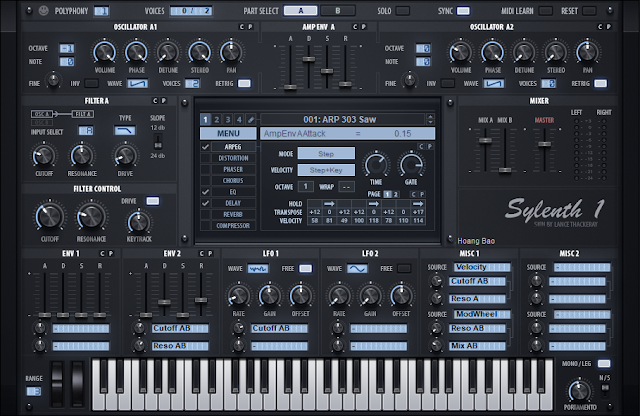Click the Filter A Cutoff knob
The image size is (640, 416).
coord(44,156)
